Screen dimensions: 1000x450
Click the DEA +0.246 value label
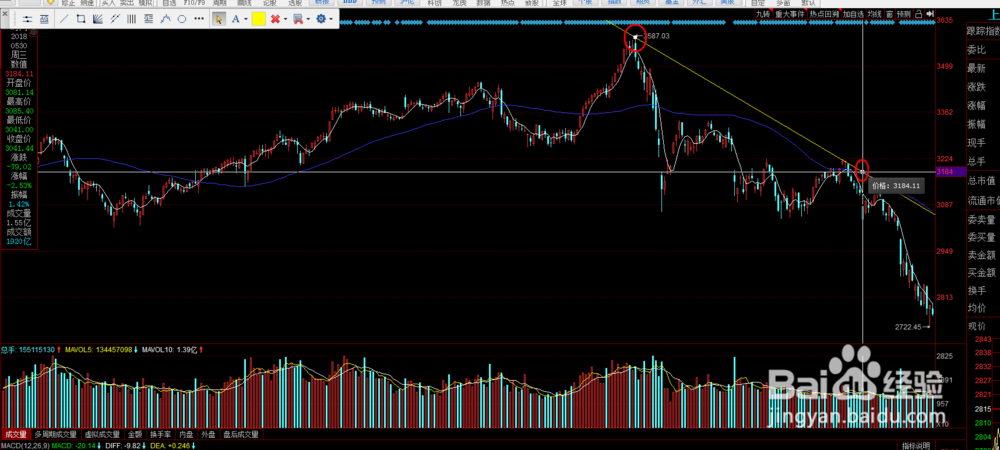[x=169, y=446]
